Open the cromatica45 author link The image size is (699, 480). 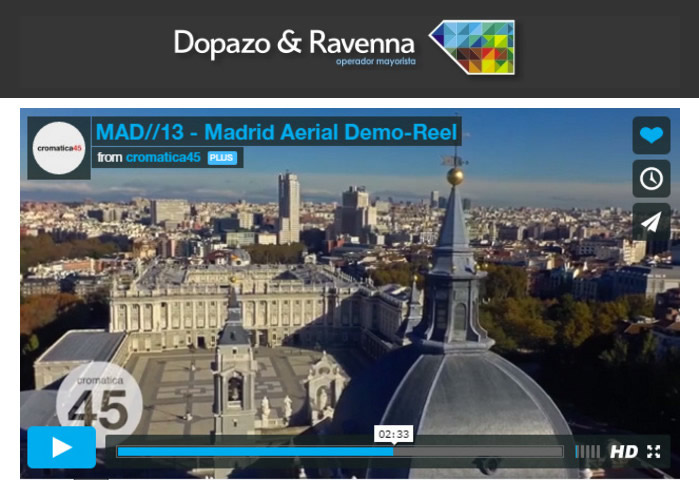click(x=163, y=157)
